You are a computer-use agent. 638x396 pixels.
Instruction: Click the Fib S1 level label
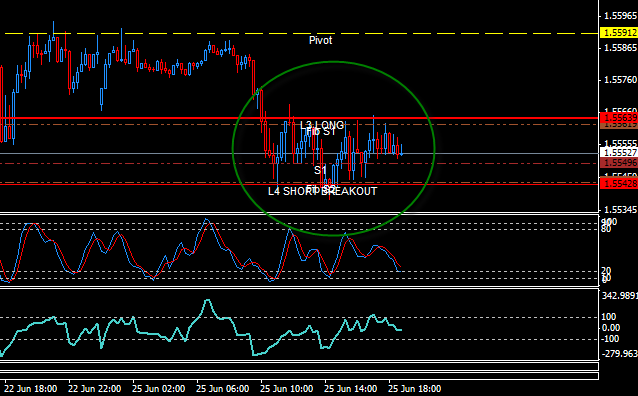321,132
